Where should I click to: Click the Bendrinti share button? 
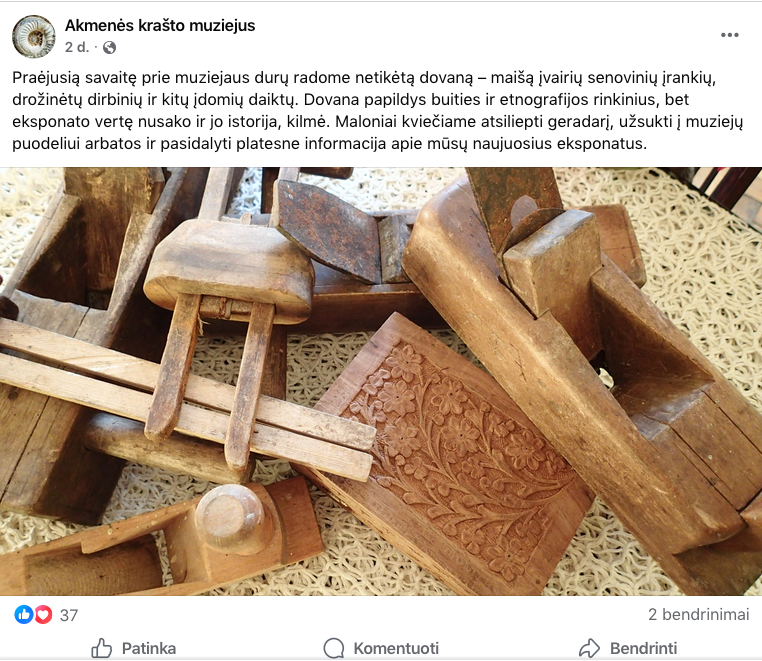[628, 648]
